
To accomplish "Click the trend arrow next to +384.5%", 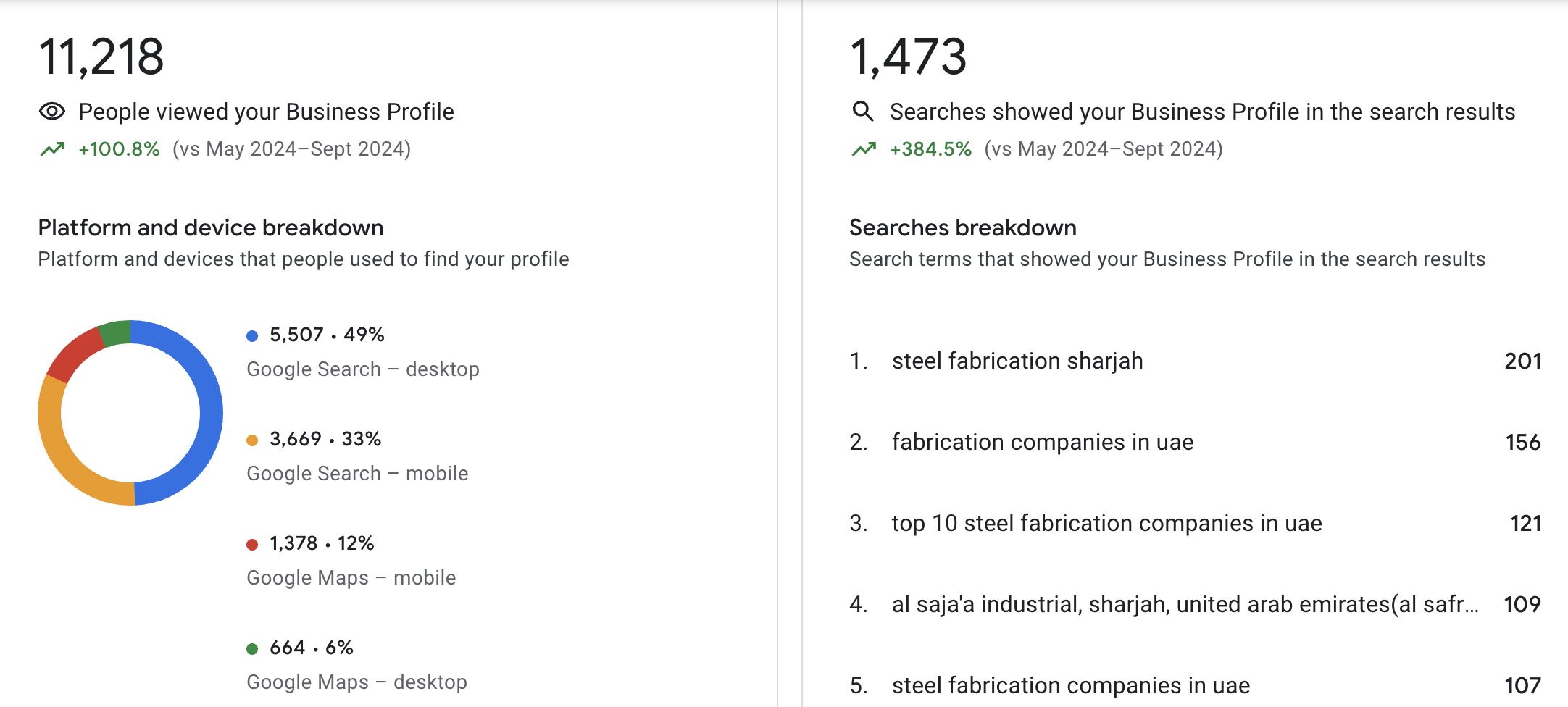I will [863, 149].
